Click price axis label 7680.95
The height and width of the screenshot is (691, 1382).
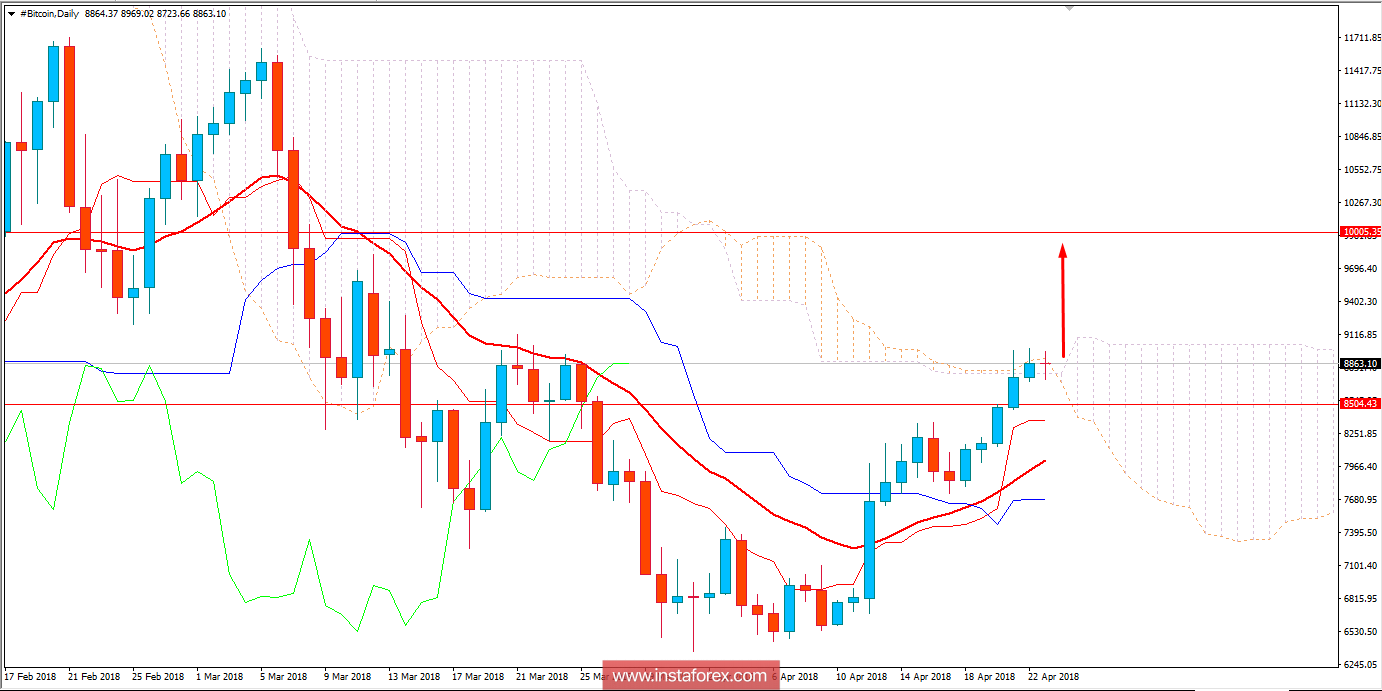(1363, 500)
